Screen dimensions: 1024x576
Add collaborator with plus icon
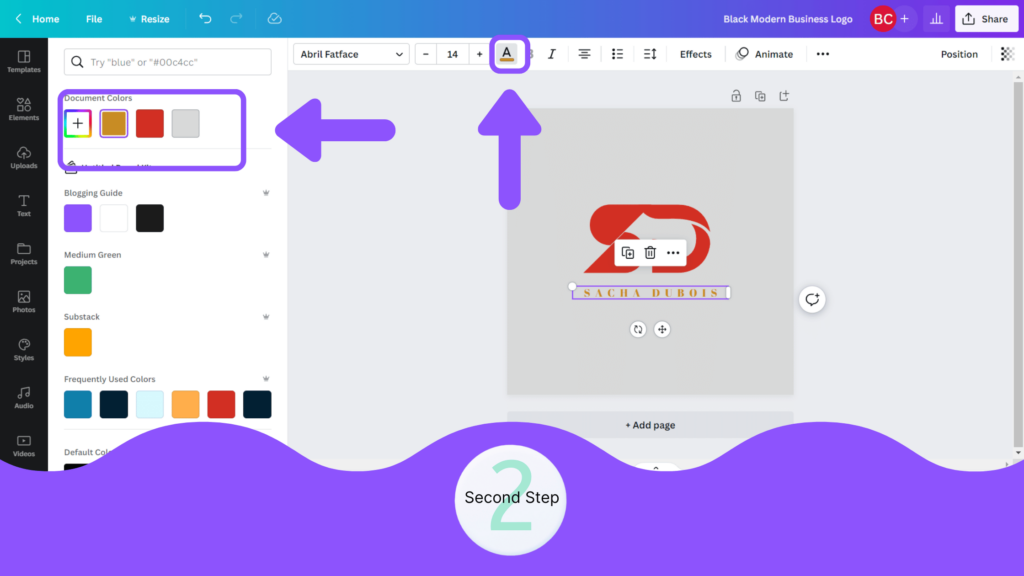904,19
